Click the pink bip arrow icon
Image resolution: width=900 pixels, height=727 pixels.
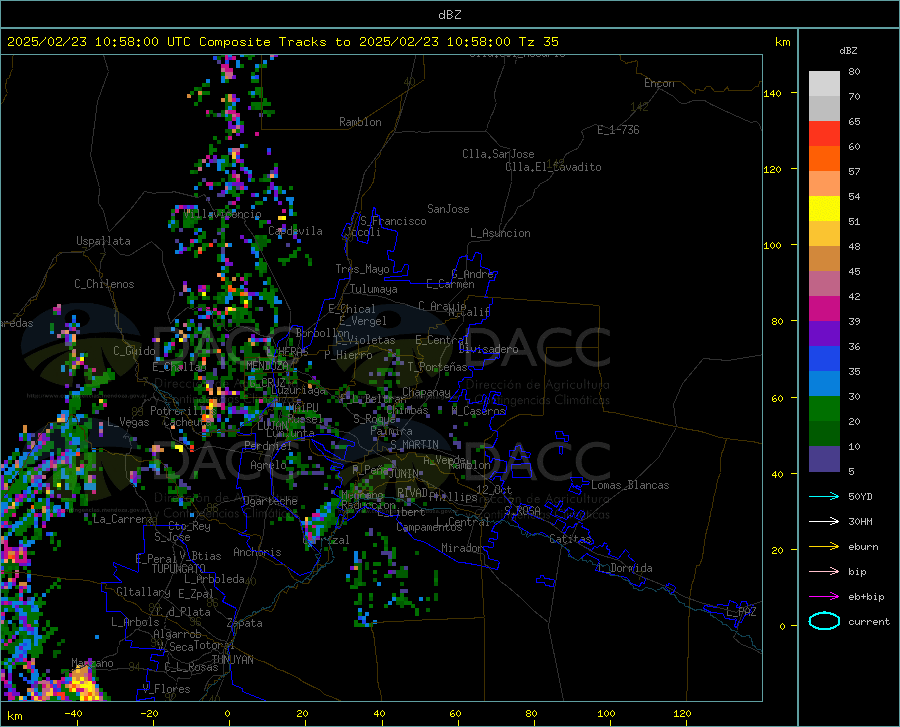[824, 572]
